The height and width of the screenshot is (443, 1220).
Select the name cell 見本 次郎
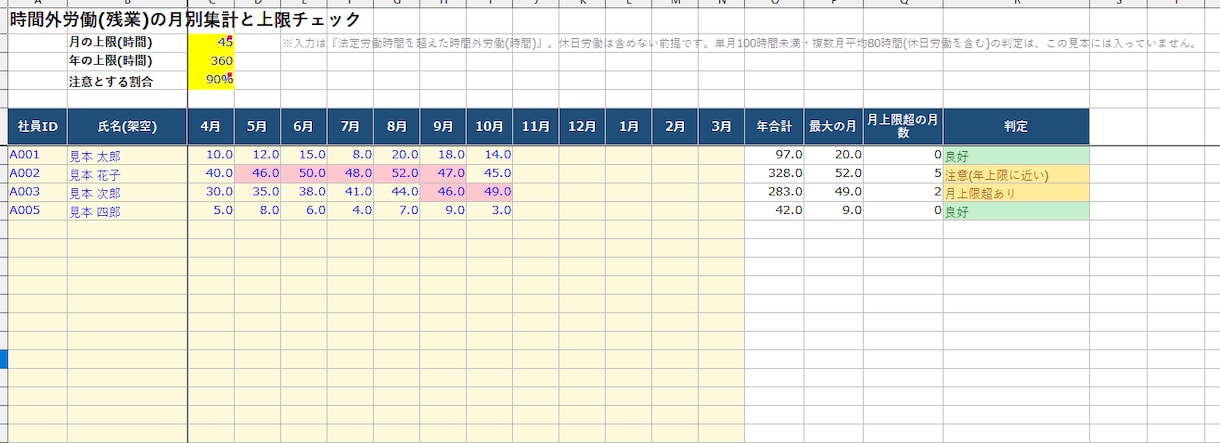[x=127, y=192]
